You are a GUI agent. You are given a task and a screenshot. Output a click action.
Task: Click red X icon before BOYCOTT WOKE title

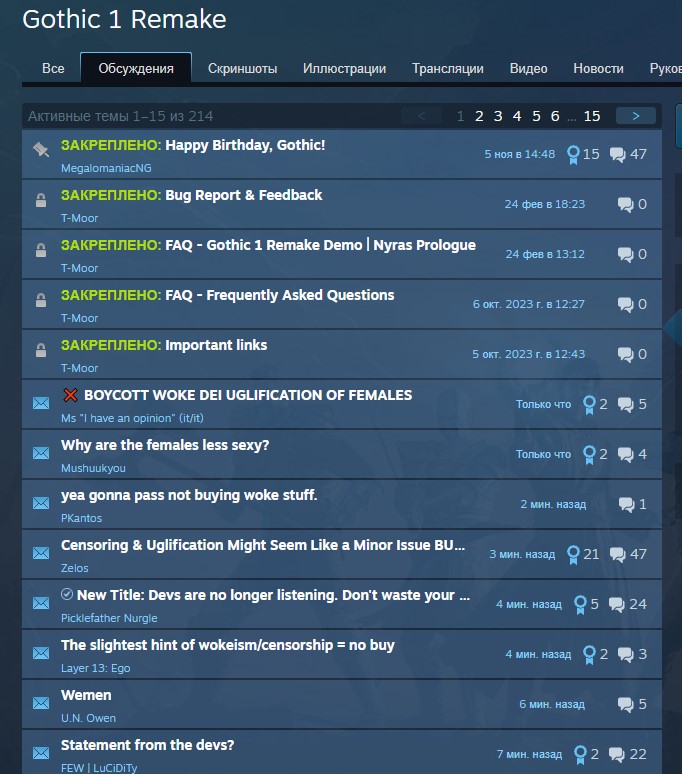click(x=71, y=395)
